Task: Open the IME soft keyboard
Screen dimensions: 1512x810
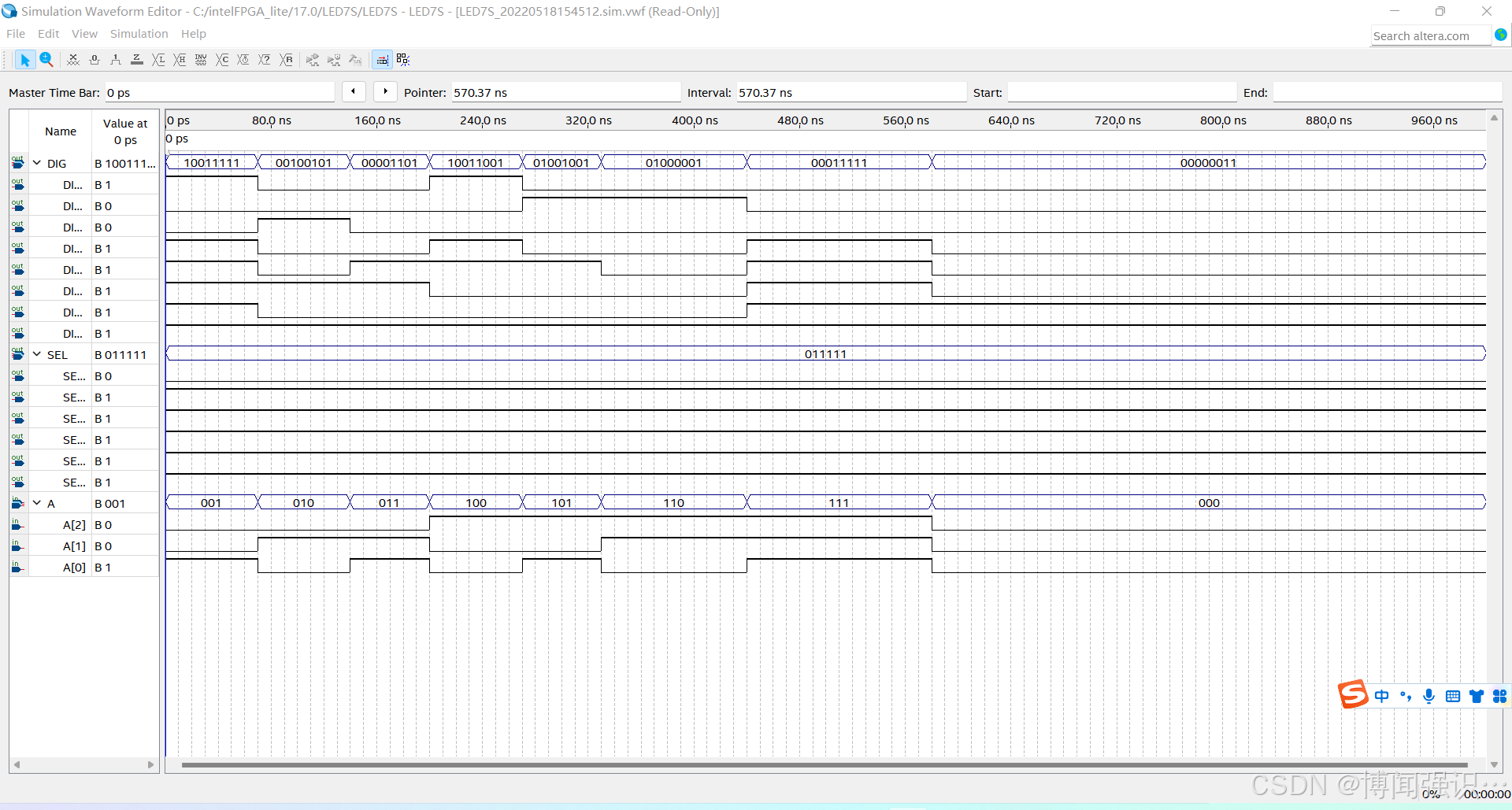Action: pyautogui.click(x=1453, y=696)
